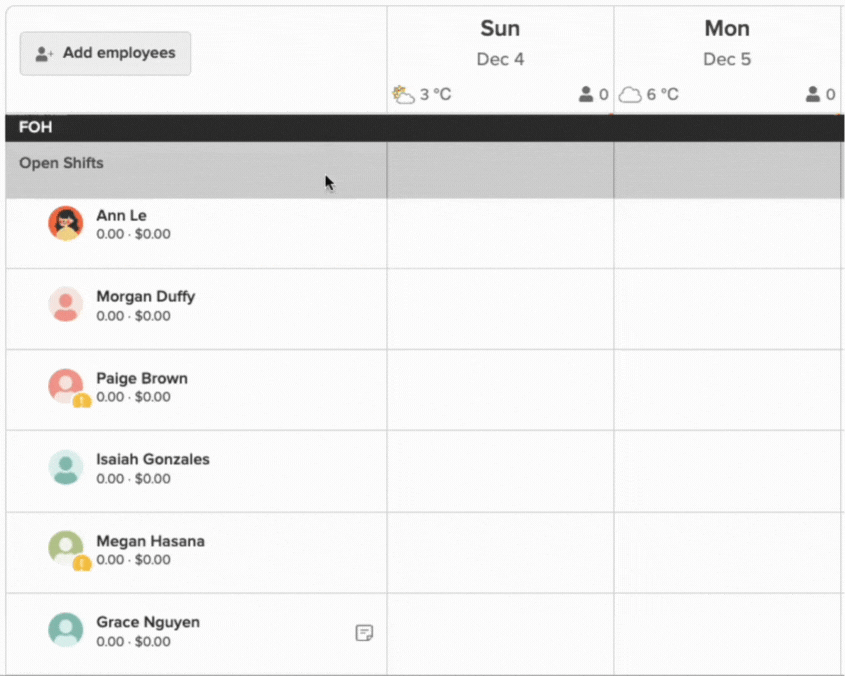This screenshot has width=845, height=676.
Task: Click Morgan Duffy's avatar icon
Action: tap(66, 305)
